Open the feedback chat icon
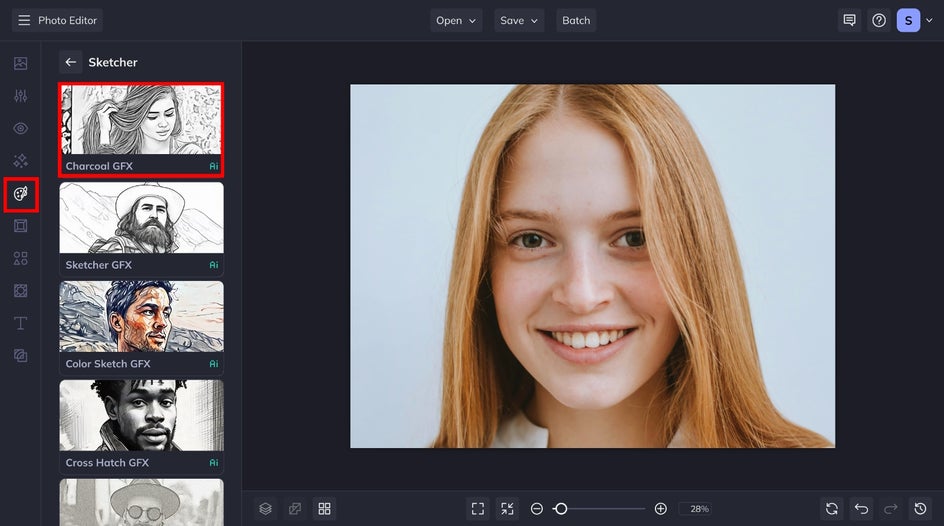The width and height of the screenshot is (944, 526). pyautogui.click(x=849, y=20)
